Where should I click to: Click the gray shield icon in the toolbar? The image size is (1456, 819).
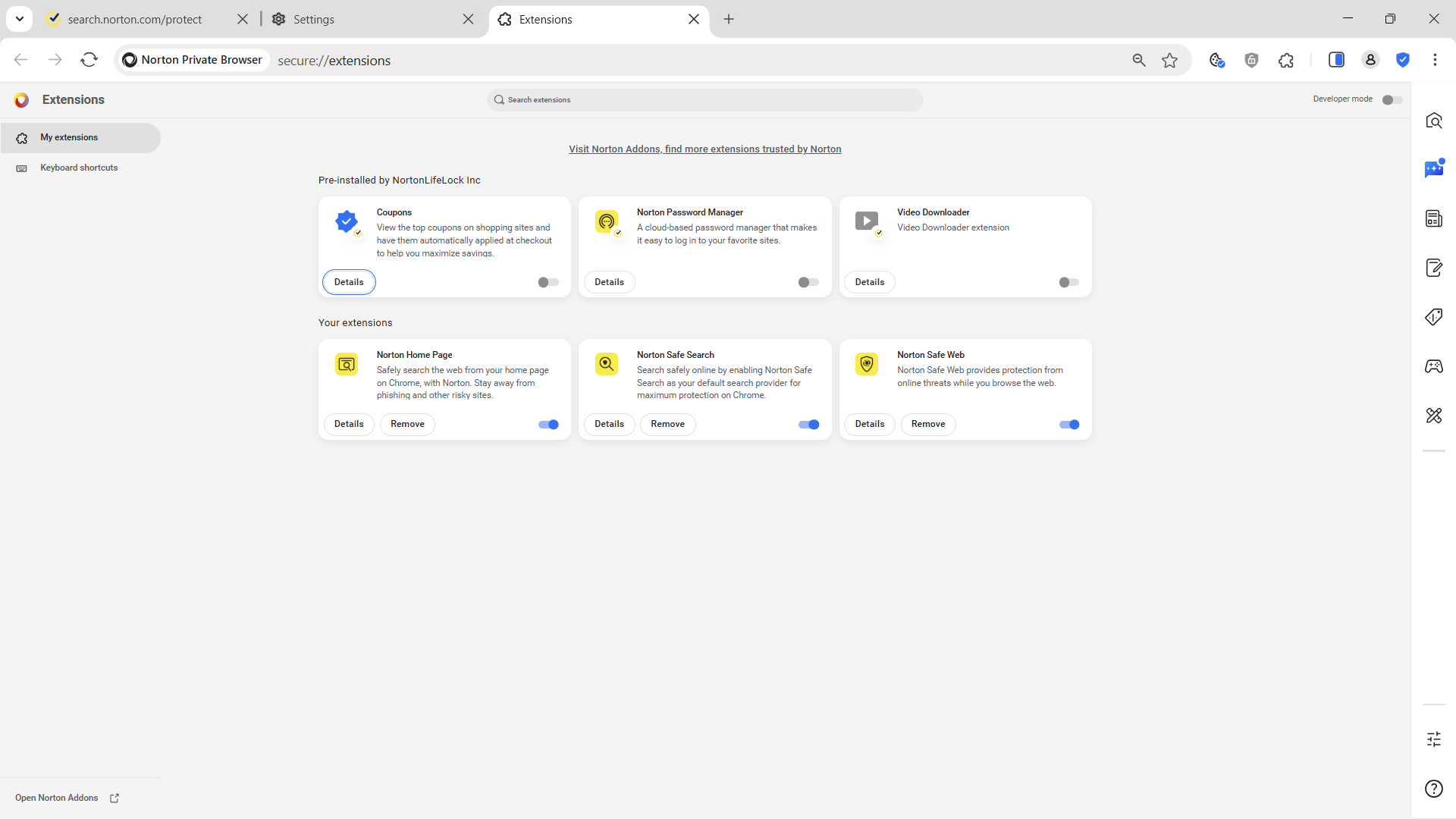1252,60
